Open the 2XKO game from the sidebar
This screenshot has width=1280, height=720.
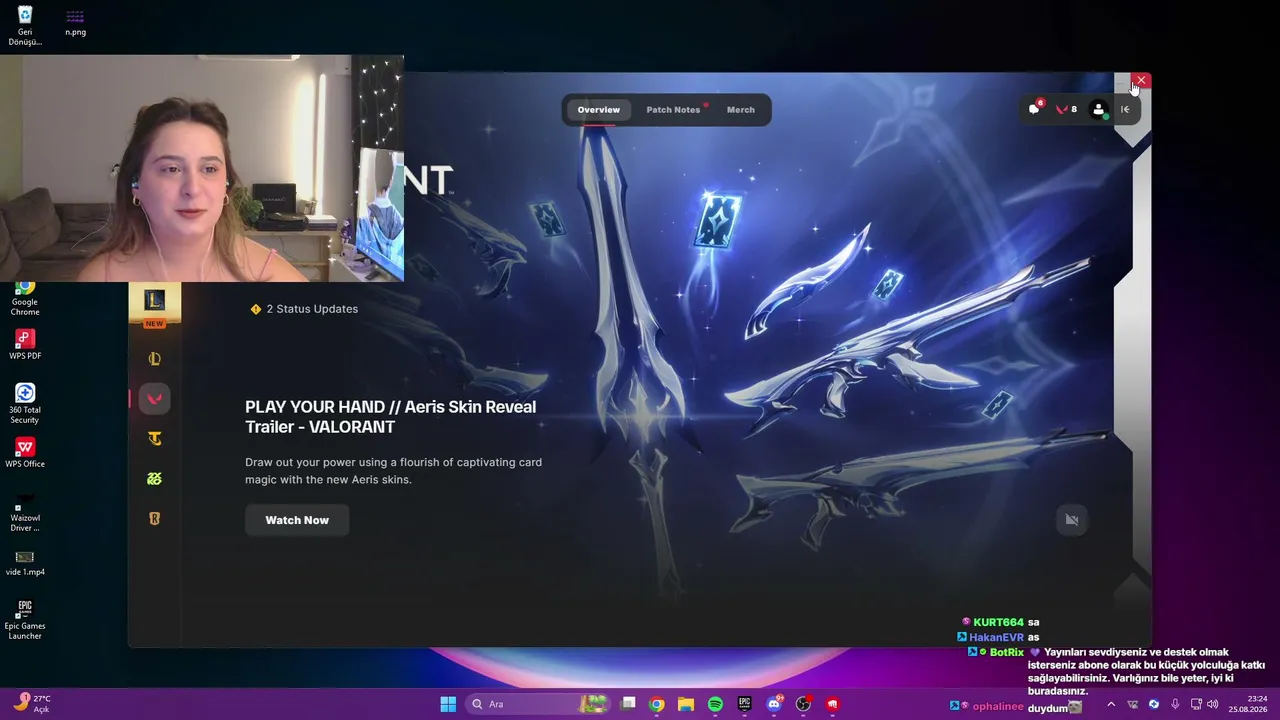[154, 479]
